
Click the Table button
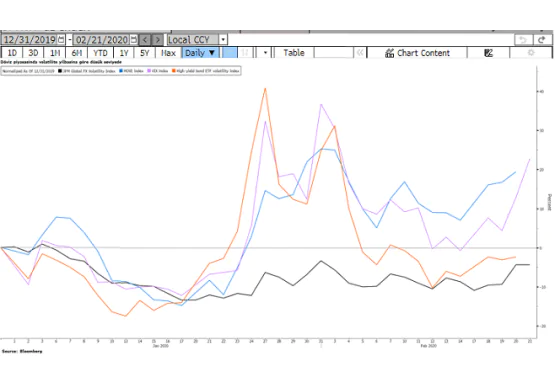pyautogui.click(x=294, y=53)
